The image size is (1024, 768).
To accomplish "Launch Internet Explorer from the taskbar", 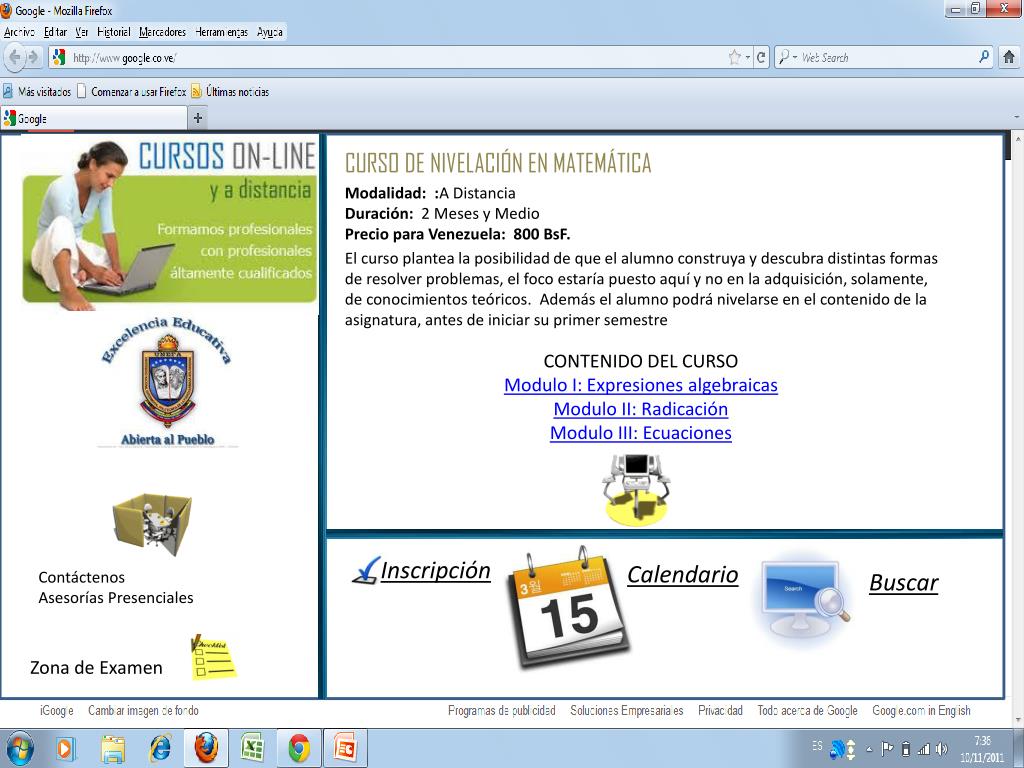I will [x=159, y=748].
